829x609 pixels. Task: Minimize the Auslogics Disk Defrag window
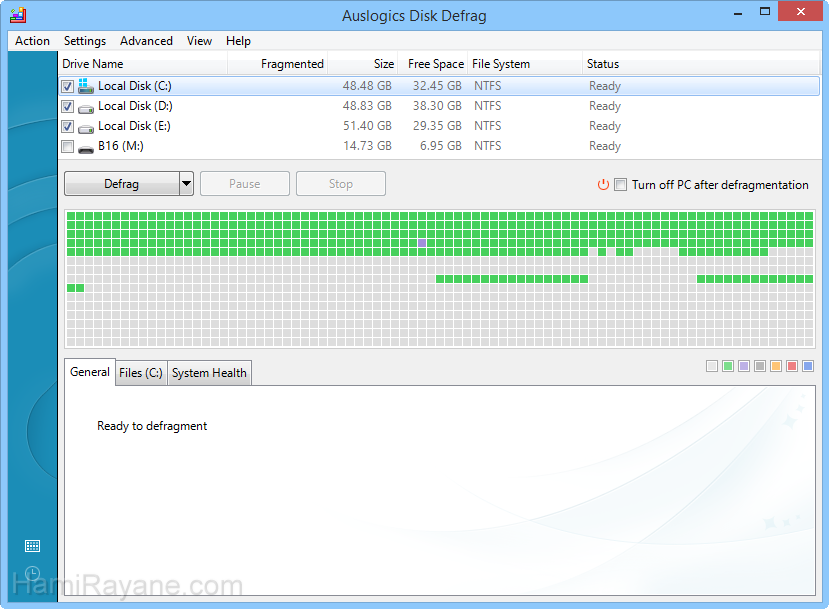point(738,12)
